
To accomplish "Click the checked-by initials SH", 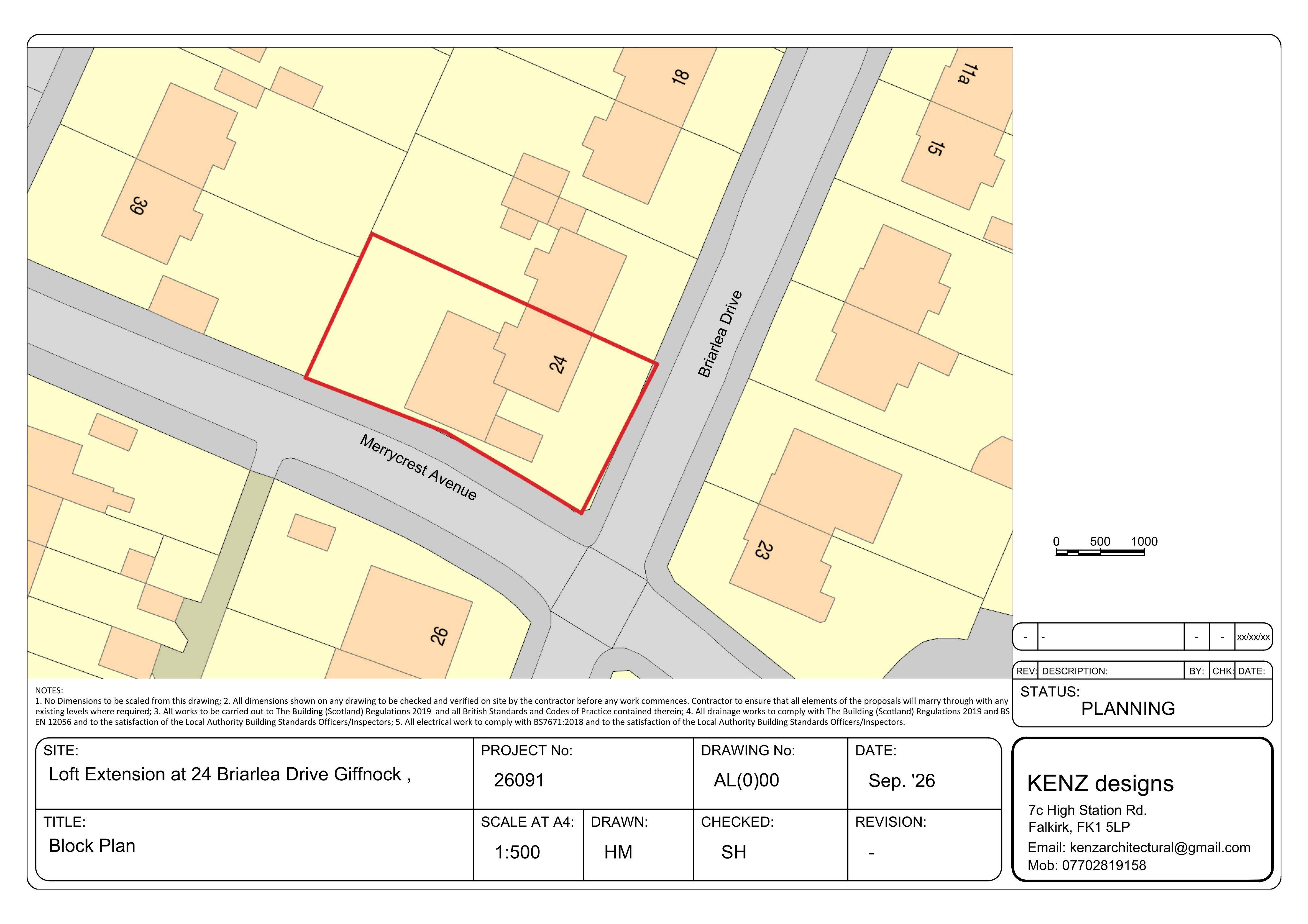I will (734, 852).
